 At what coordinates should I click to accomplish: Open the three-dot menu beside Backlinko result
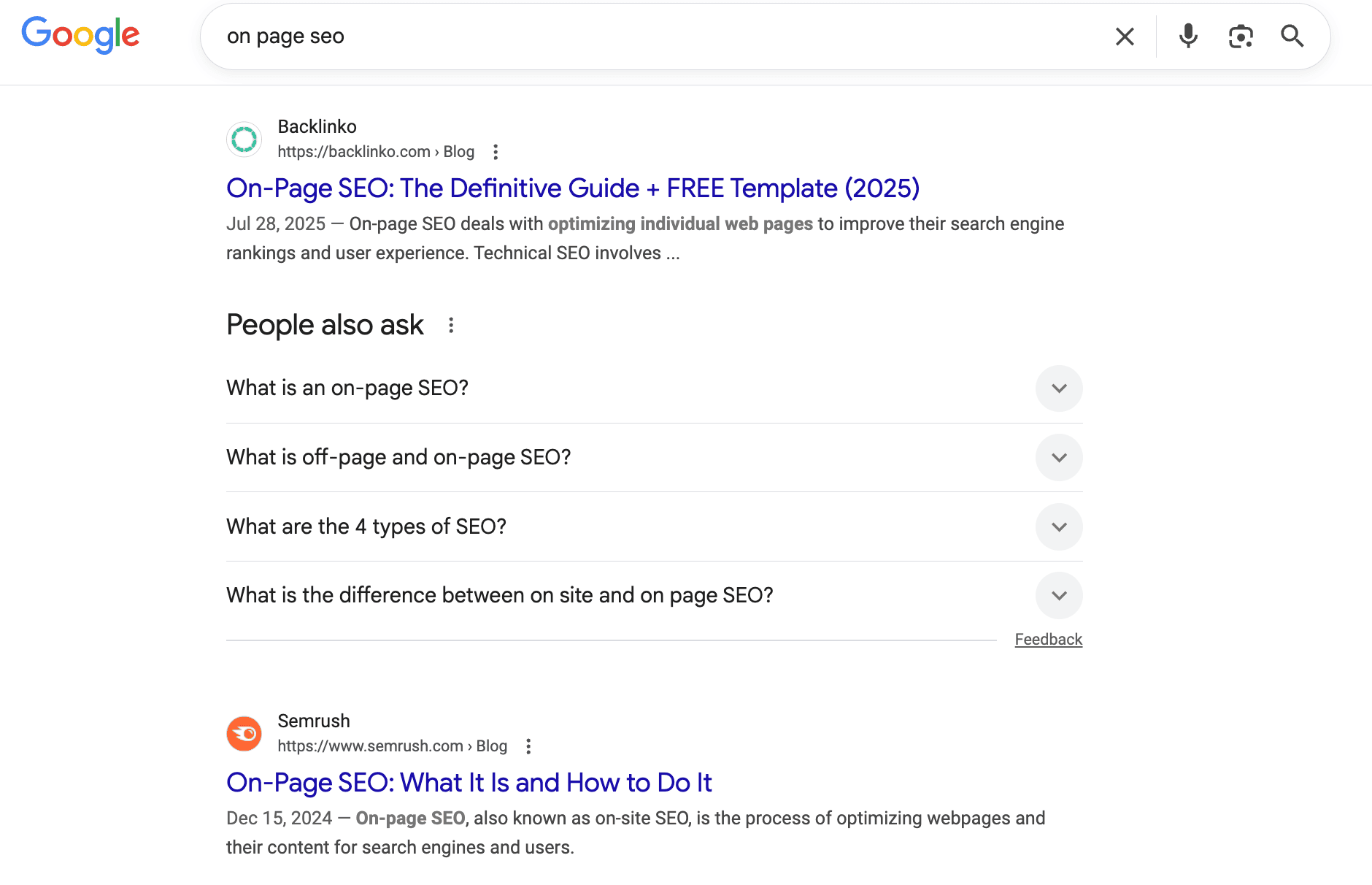coord(496,151)
